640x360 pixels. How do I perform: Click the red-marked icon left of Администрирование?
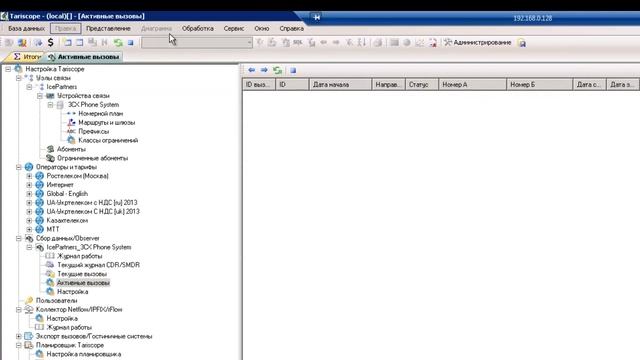[433, 42]
